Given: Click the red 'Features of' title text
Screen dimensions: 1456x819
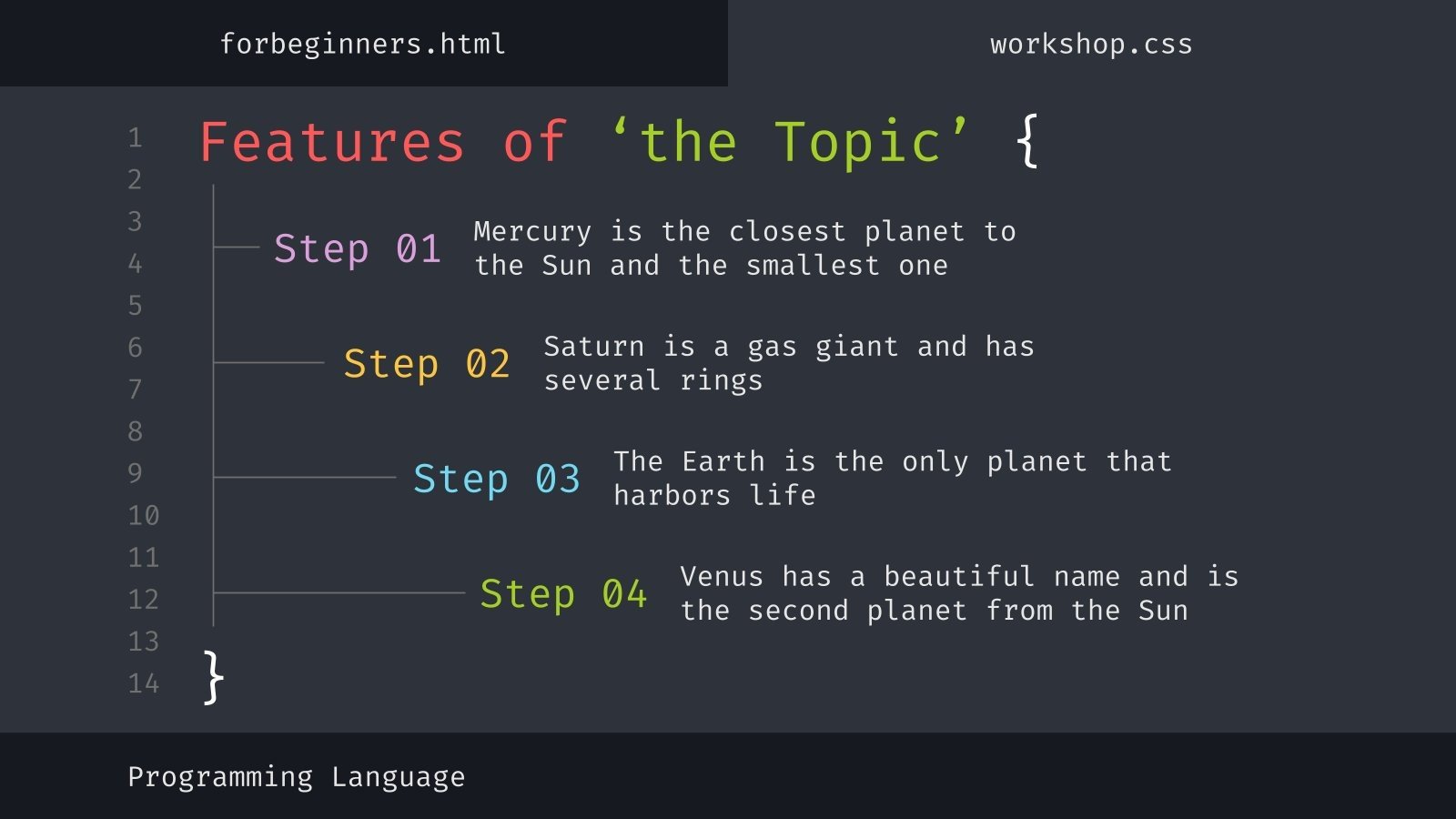Looking at the screenshot, I should (382, 143).
